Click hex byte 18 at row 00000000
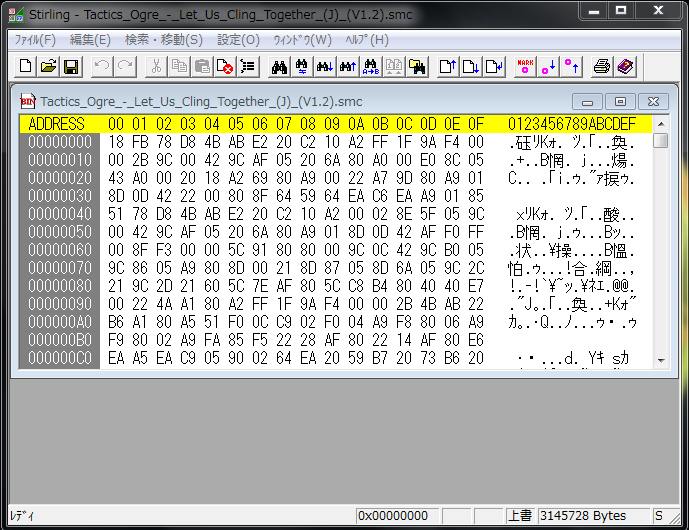 [116, 142]
